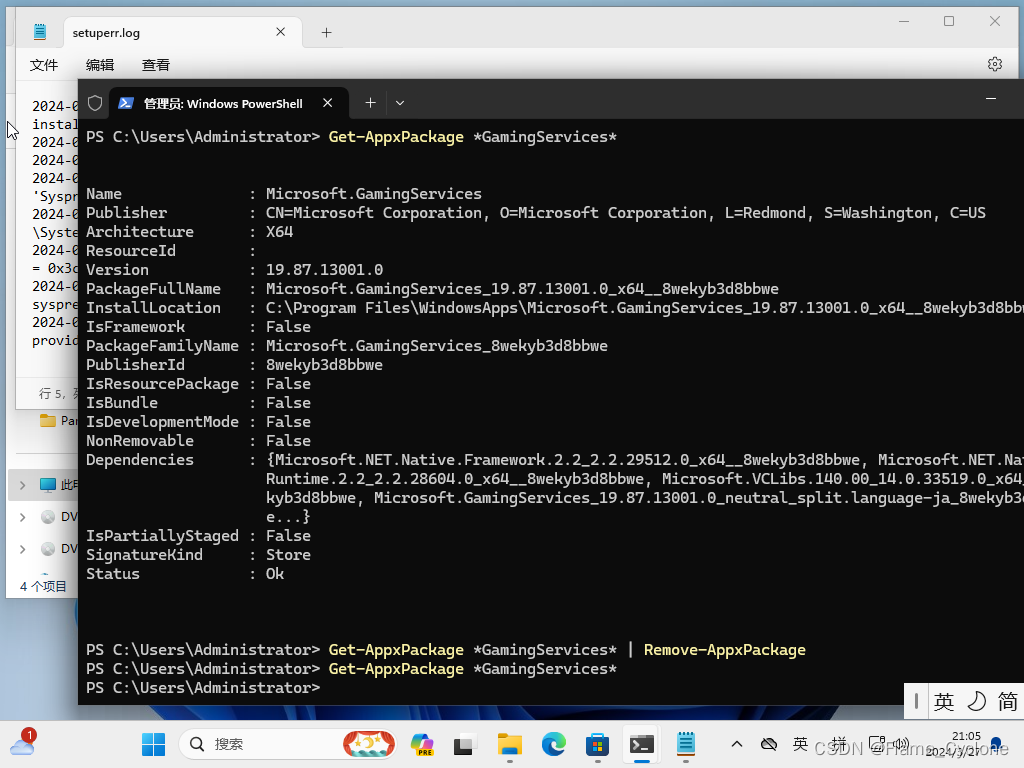Select the setuperr.log tab
The width and height of the screenshot is (1024, 768).
pyautogui.click(x=183, y=33)
